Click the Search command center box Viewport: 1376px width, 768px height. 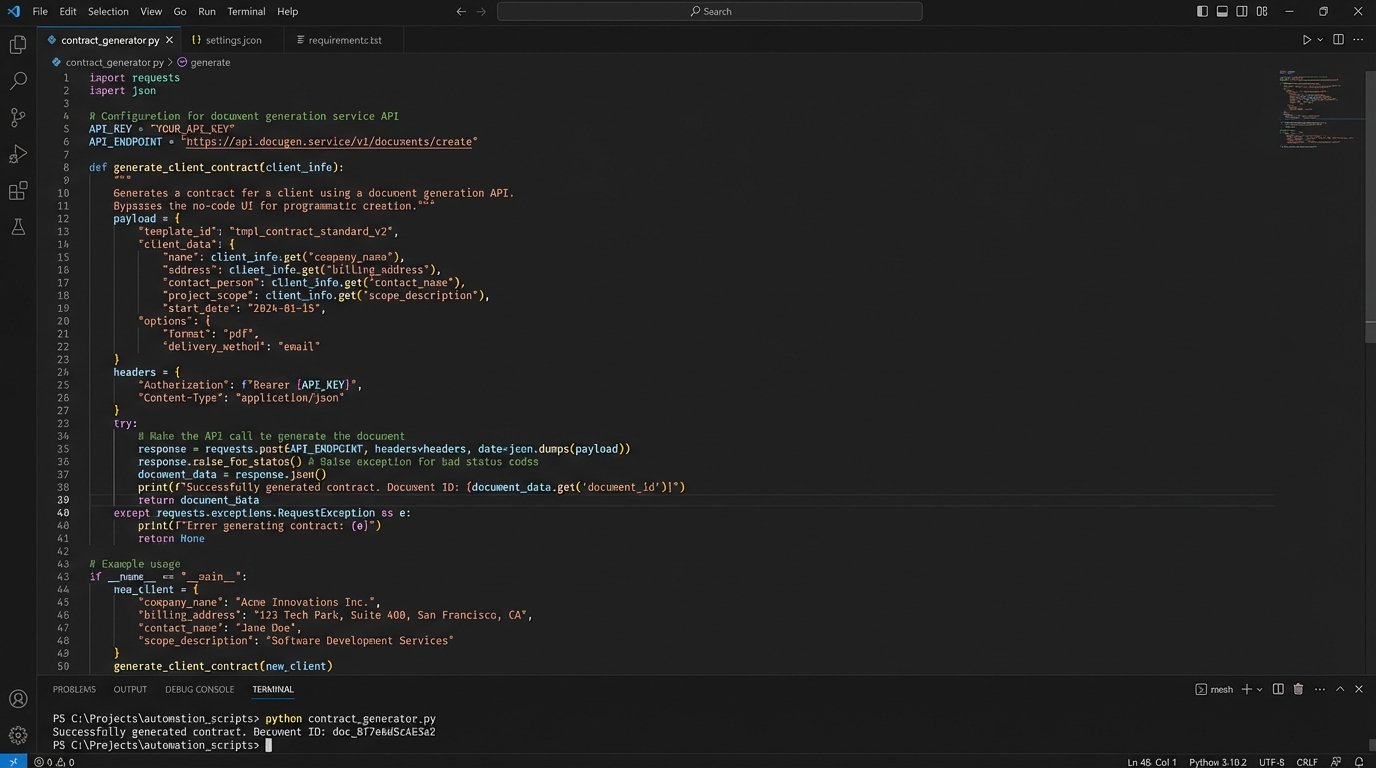(x=709, y=11)
